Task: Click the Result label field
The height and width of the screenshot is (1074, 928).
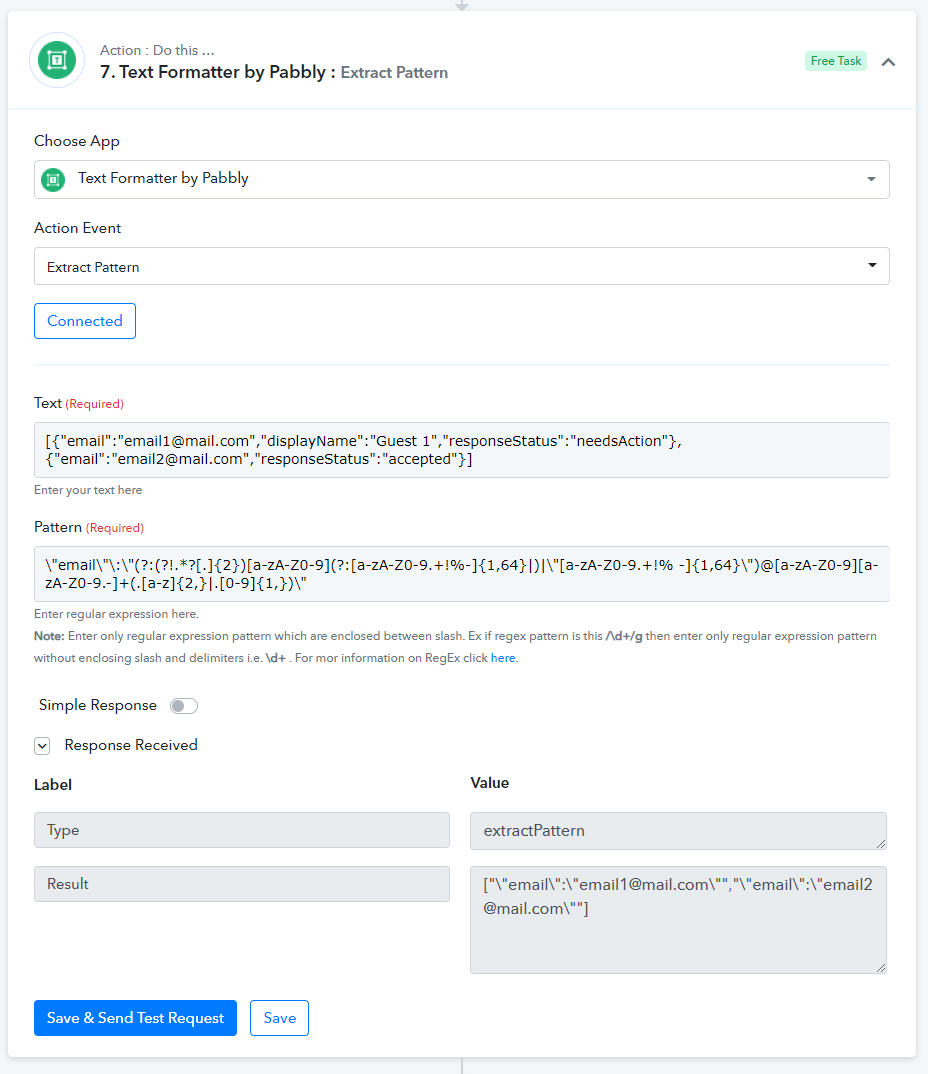Action: pos(241,884)
